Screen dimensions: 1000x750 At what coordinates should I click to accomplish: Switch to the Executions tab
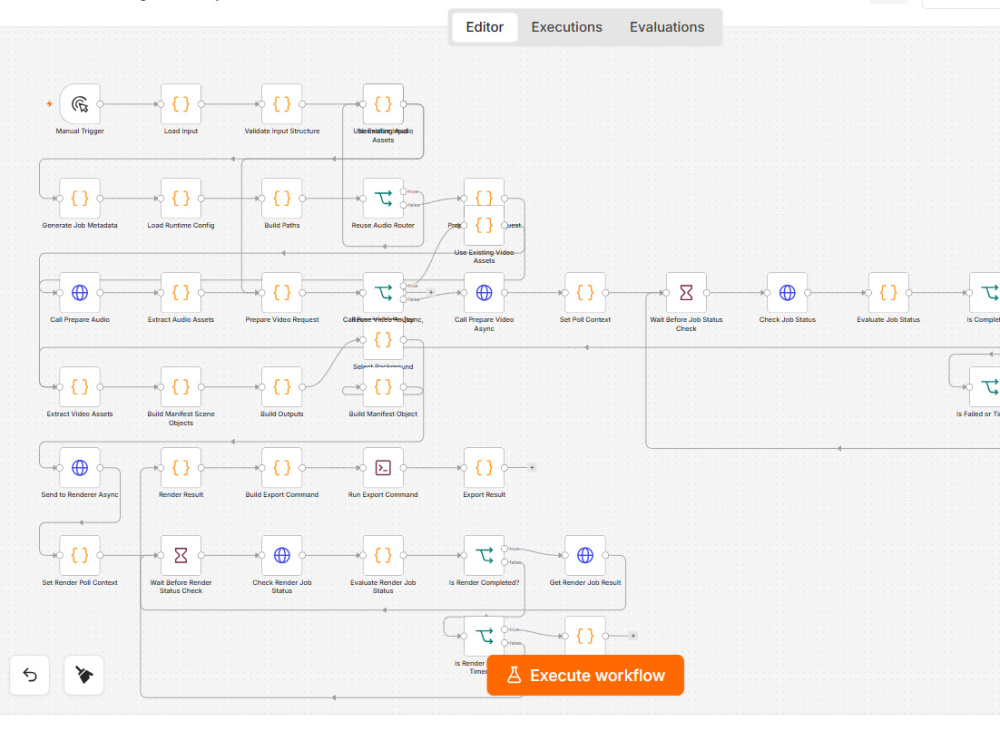tap(567, 27)
